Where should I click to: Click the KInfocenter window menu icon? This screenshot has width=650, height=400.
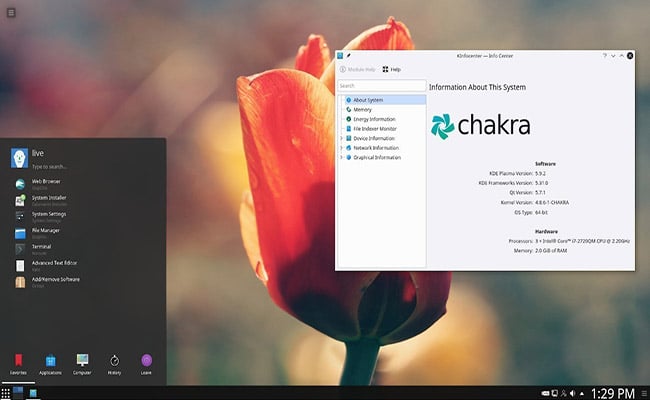[340, 56]
